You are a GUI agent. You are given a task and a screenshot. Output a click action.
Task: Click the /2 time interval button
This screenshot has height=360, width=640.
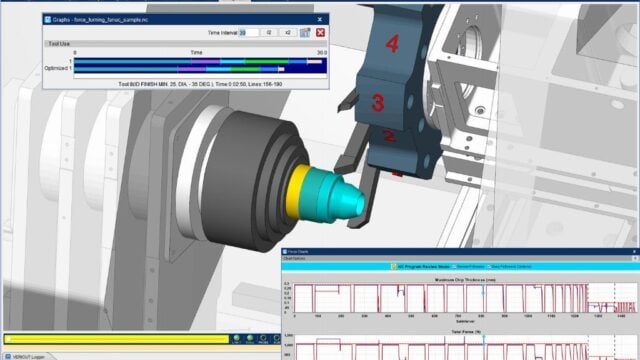(269, 33)
